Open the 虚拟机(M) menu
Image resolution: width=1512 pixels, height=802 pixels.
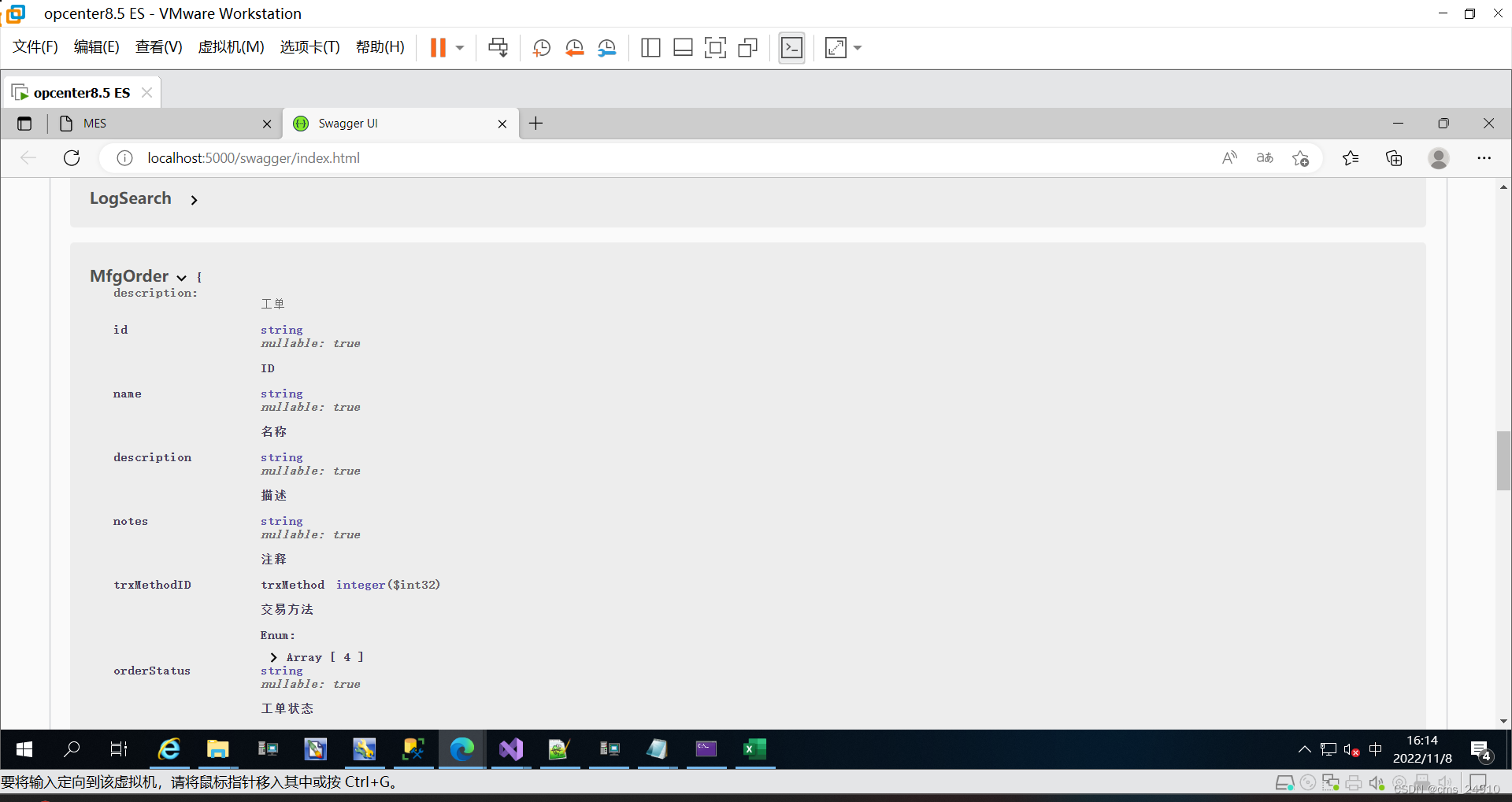pyautogui.click(x=230, y=46)
